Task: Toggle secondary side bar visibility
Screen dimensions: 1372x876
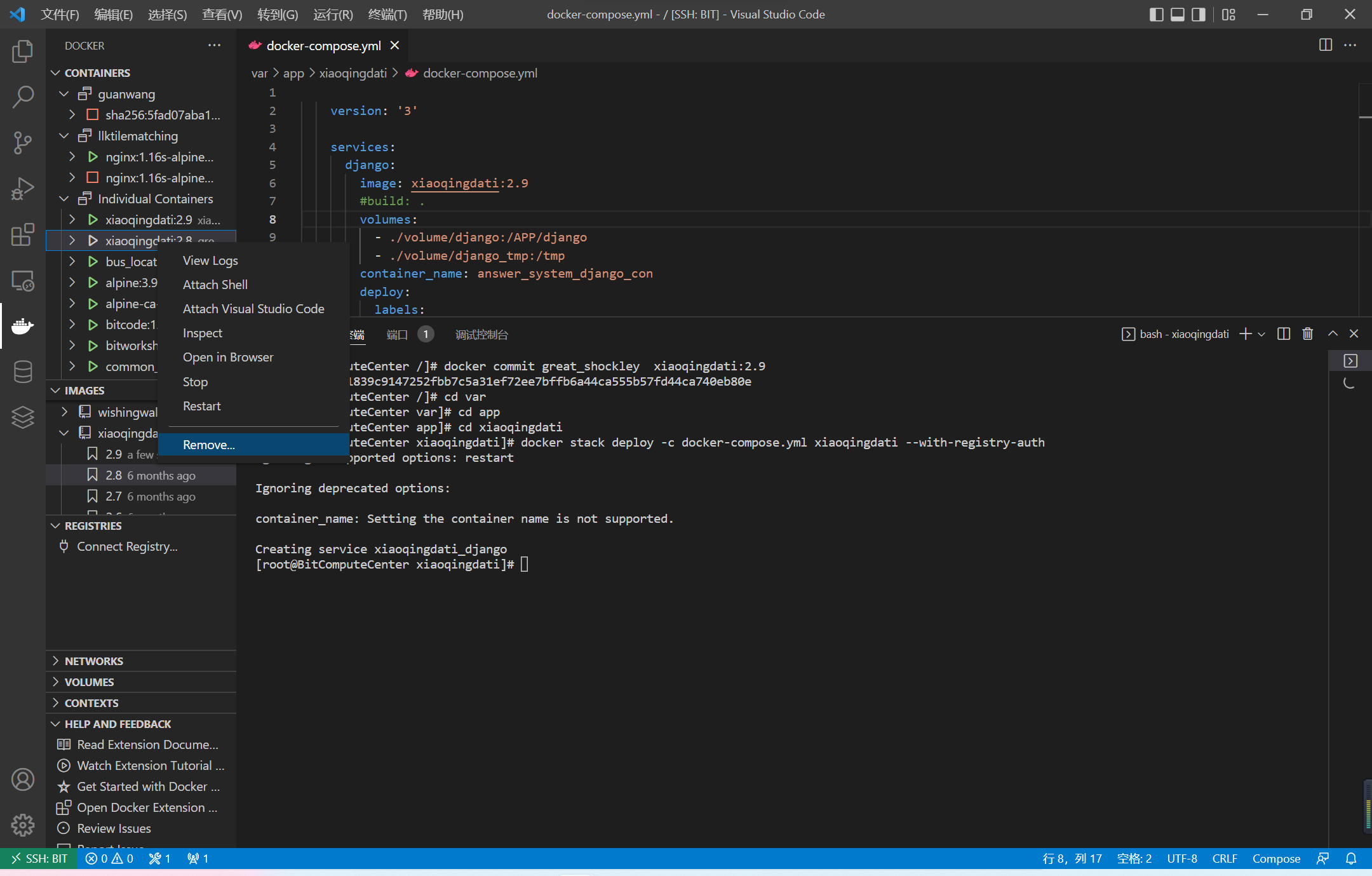Action: point(1199,15)
